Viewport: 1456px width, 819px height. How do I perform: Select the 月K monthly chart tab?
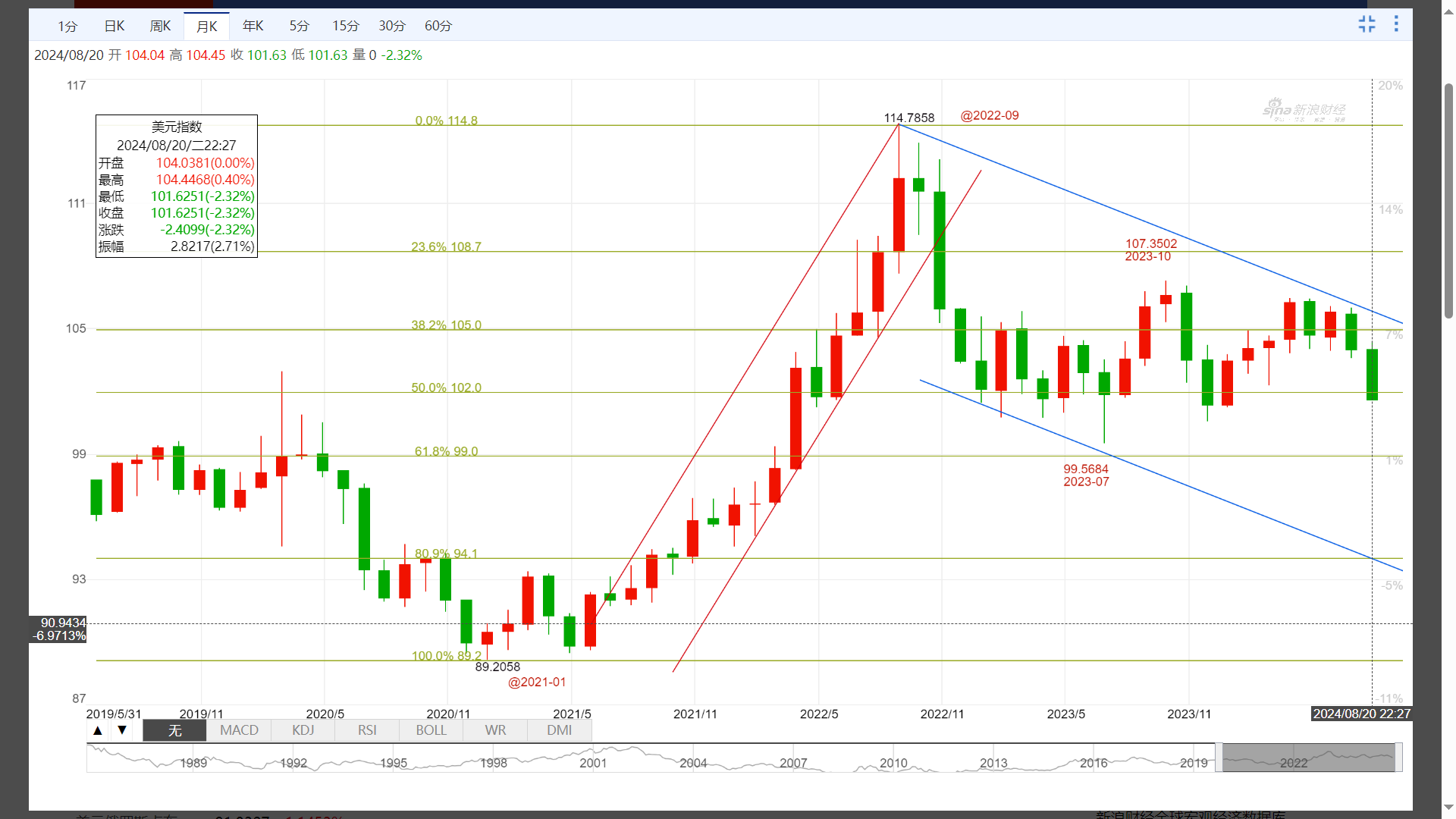click(x=207, y=26)
